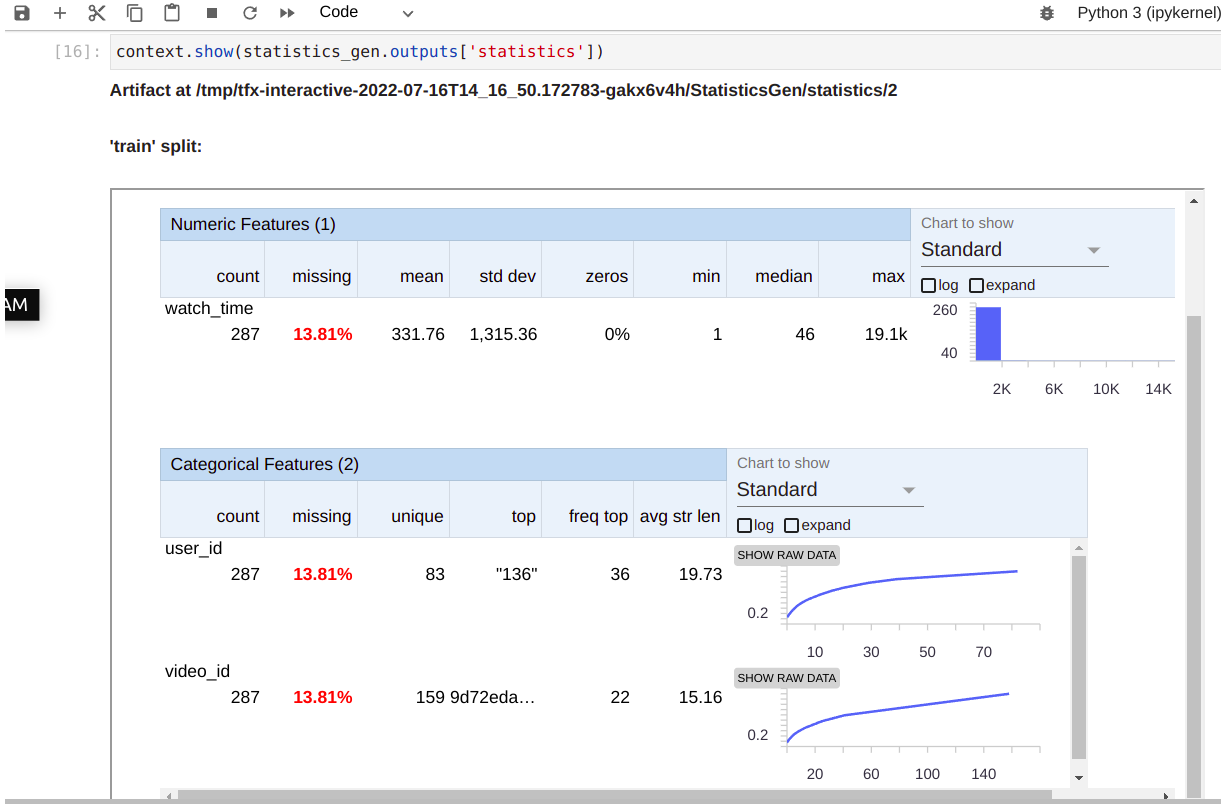Save the notebook
Viewport: 1221px width, 804px height.
click(21, 13)
